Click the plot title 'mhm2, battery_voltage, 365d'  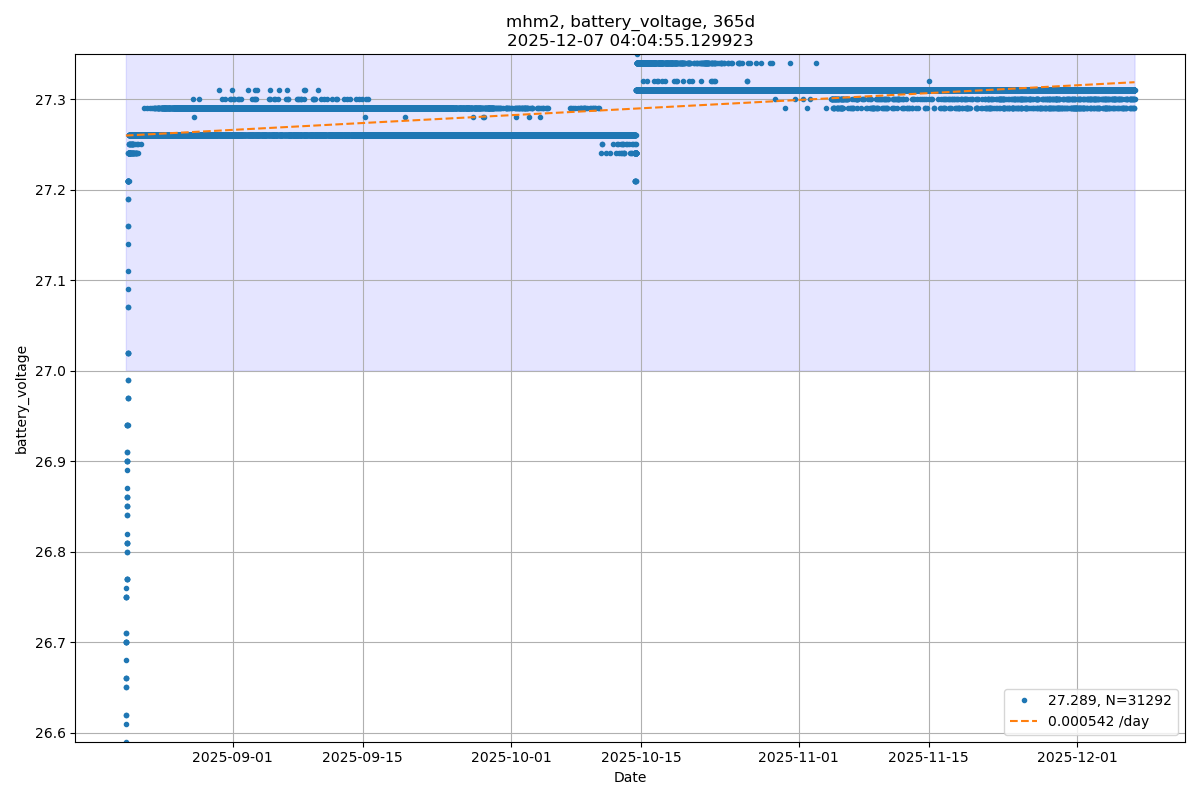(x=630, y=22)
